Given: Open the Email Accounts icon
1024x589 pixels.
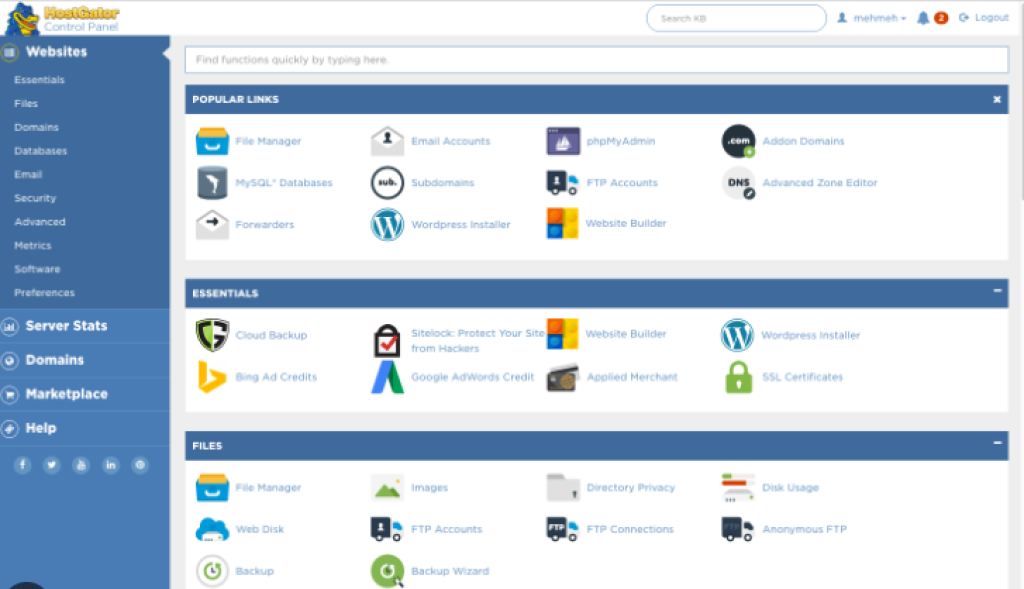Looking at the screenshot, I should coord(387,141).
